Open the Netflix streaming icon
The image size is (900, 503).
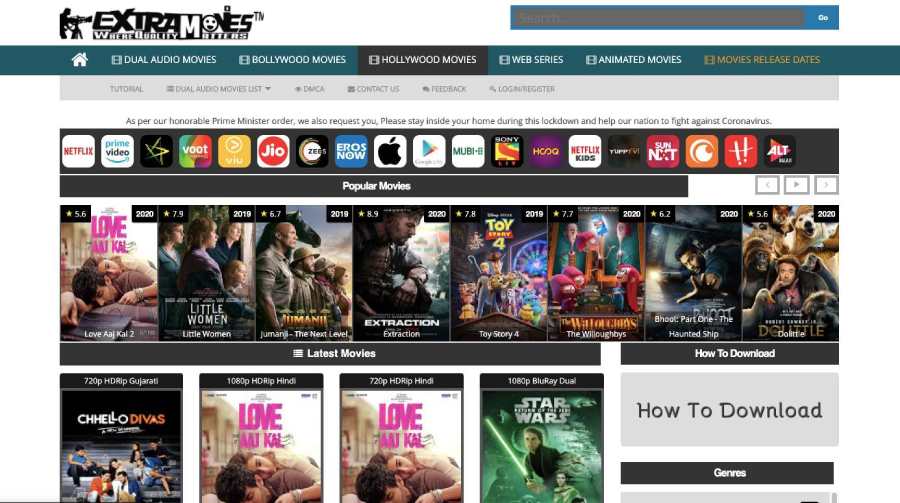coord(78,152)
